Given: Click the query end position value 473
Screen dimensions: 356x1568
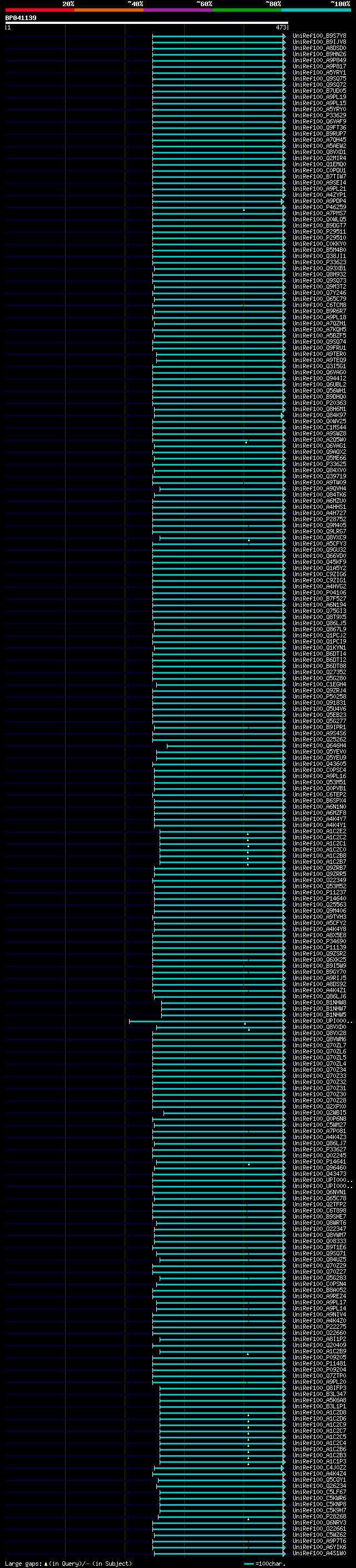Looking at the screenshot, I should point(280,27).
